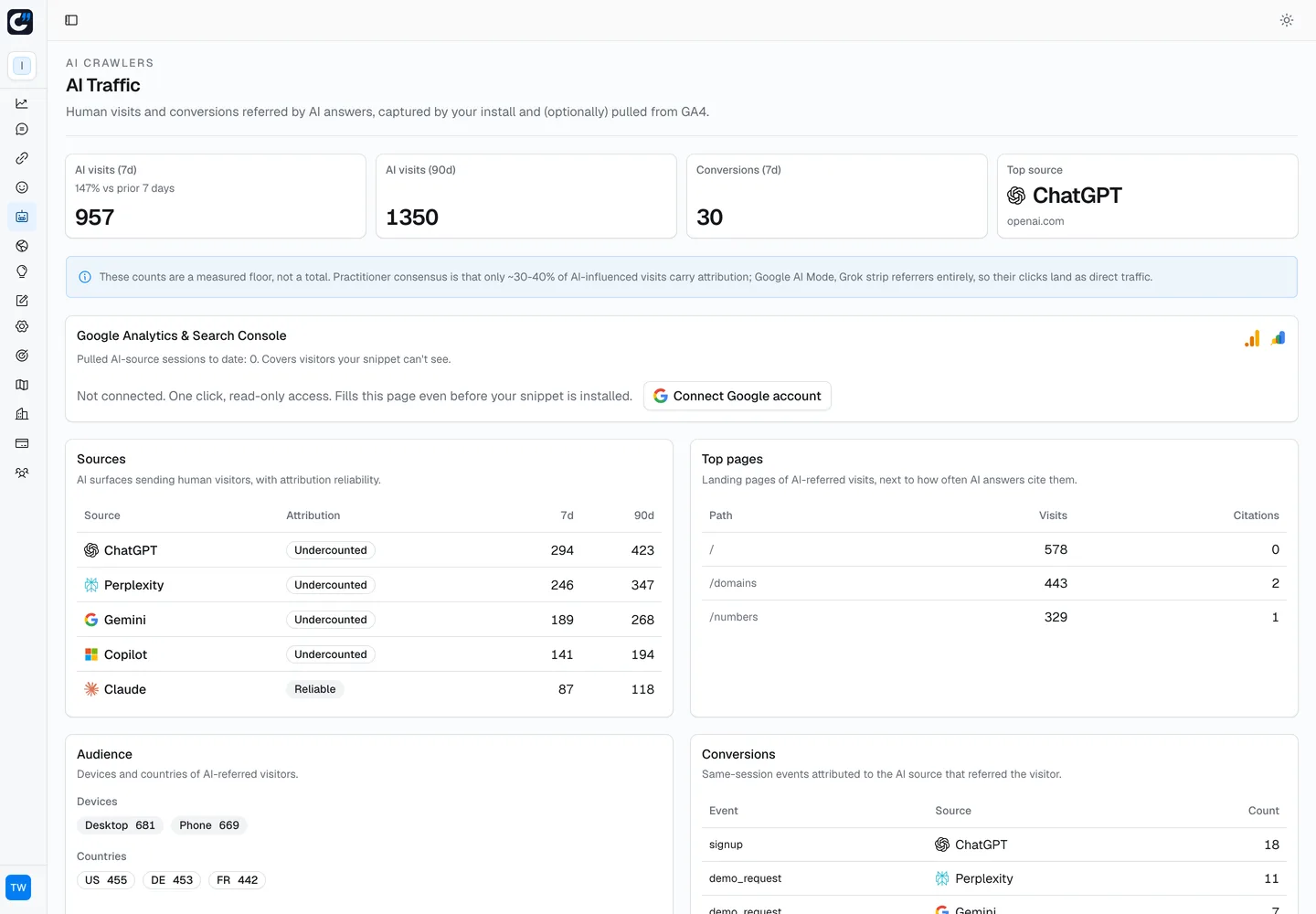The image size is (1316, 914).
Task: Open the gear-like badge sidebar icon
Action: click(x=22, y=326)
